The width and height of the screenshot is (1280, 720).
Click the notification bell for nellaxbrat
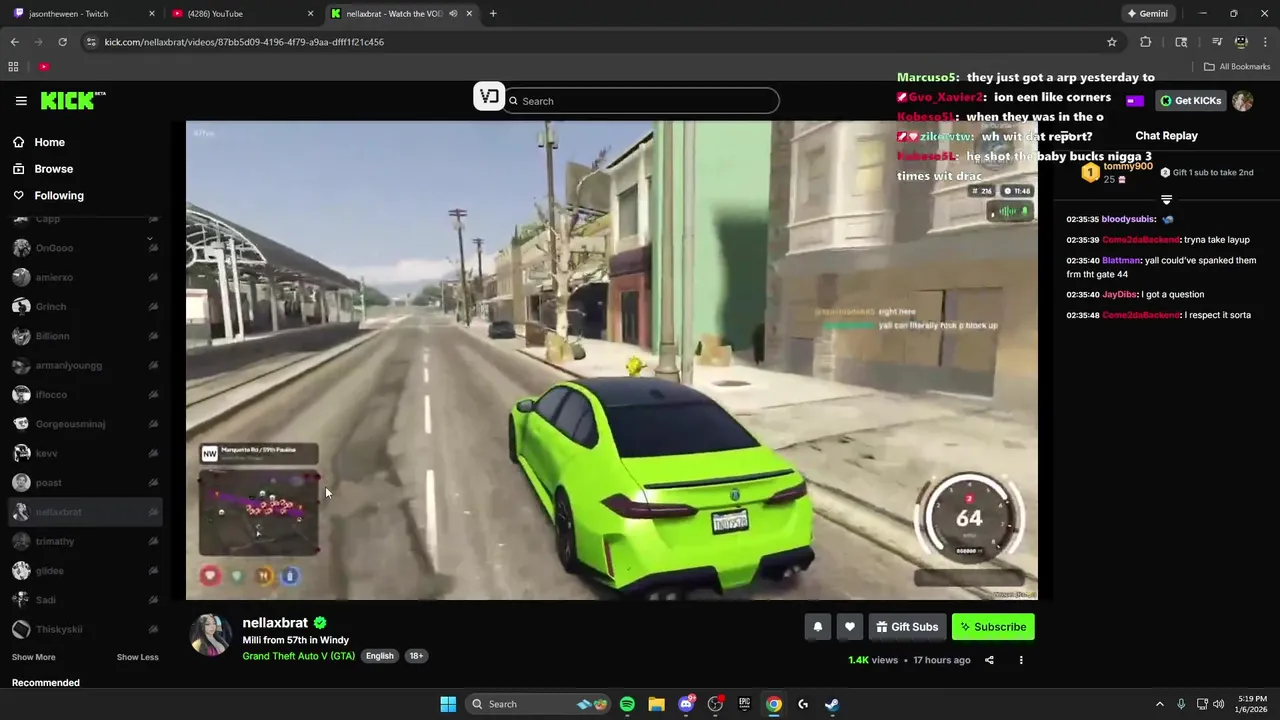817,627
